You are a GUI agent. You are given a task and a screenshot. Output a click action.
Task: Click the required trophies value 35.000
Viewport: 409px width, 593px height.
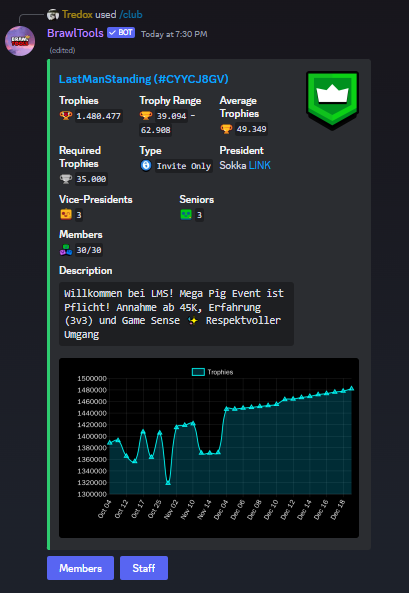(x=91, y=179)
